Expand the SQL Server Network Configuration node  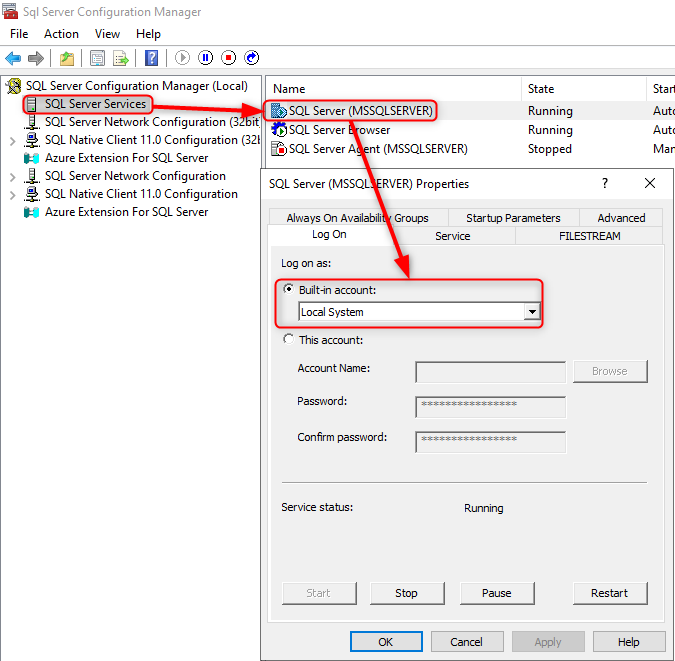click(x=12, y=177)
